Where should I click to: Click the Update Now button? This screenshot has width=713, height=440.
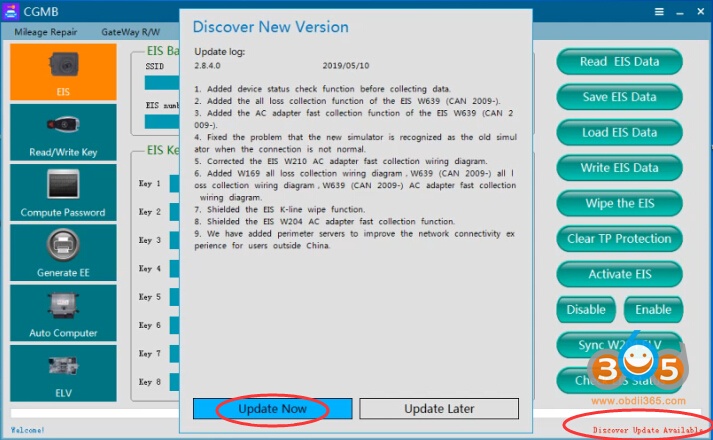coord(272,409)
